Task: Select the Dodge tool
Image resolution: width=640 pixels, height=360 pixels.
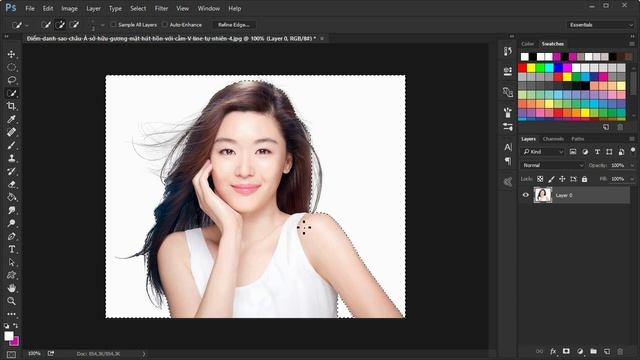Action: 11,223
